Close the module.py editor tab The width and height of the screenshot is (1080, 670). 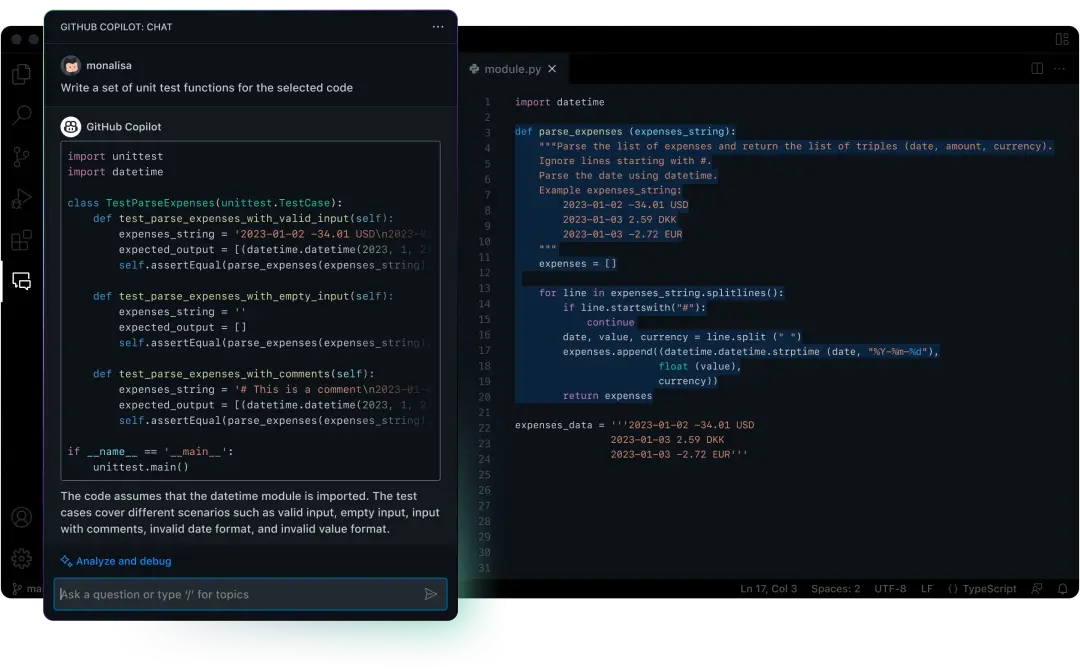[552, 69]
